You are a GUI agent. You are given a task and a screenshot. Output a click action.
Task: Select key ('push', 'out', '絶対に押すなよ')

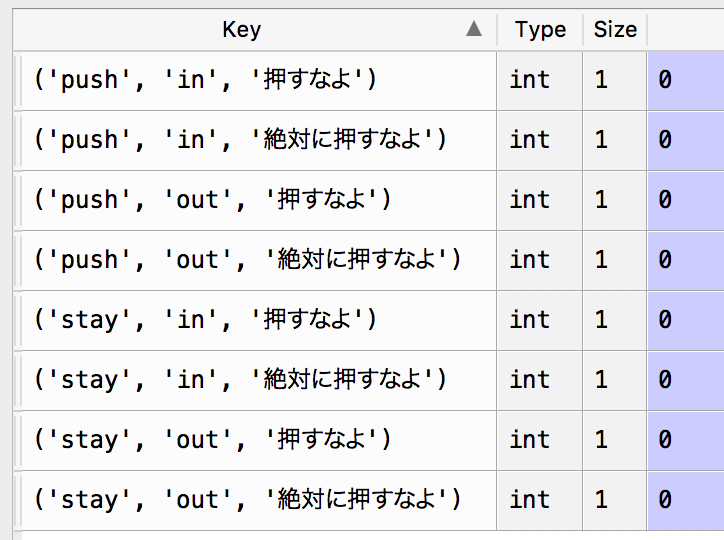click(247, 260)
